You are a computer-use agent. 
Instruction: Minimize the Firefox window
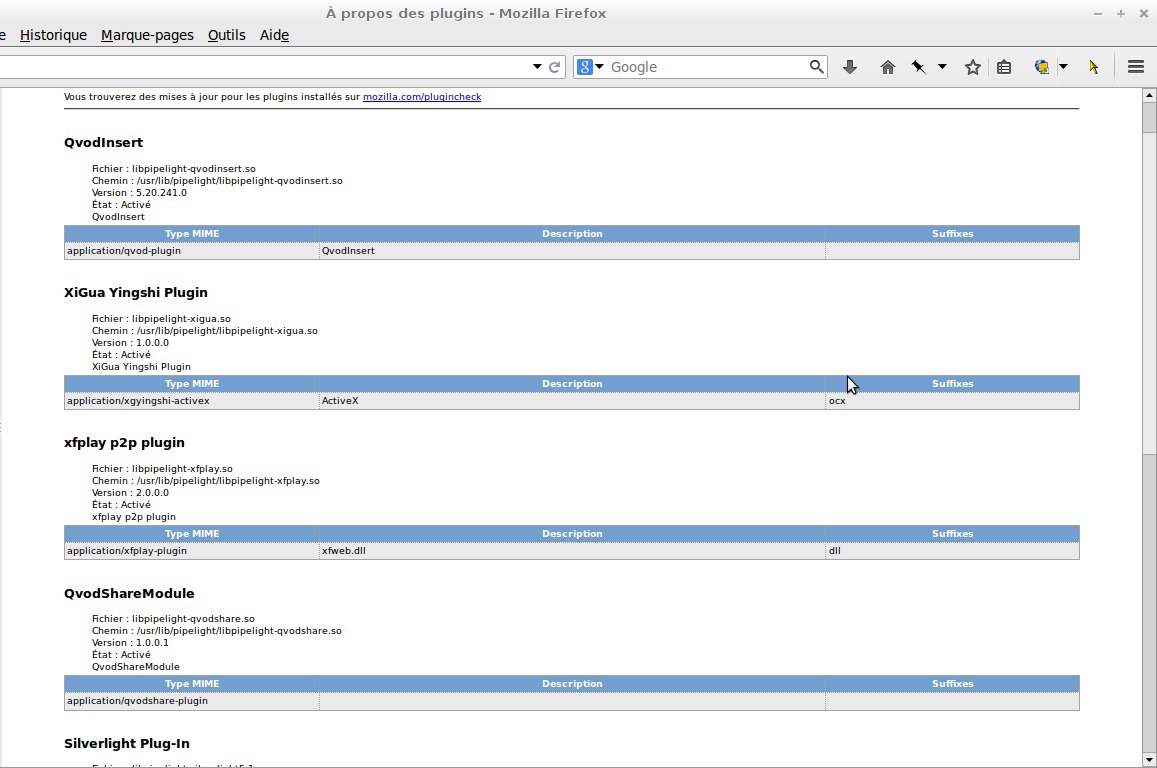[x=1098, y=13]
